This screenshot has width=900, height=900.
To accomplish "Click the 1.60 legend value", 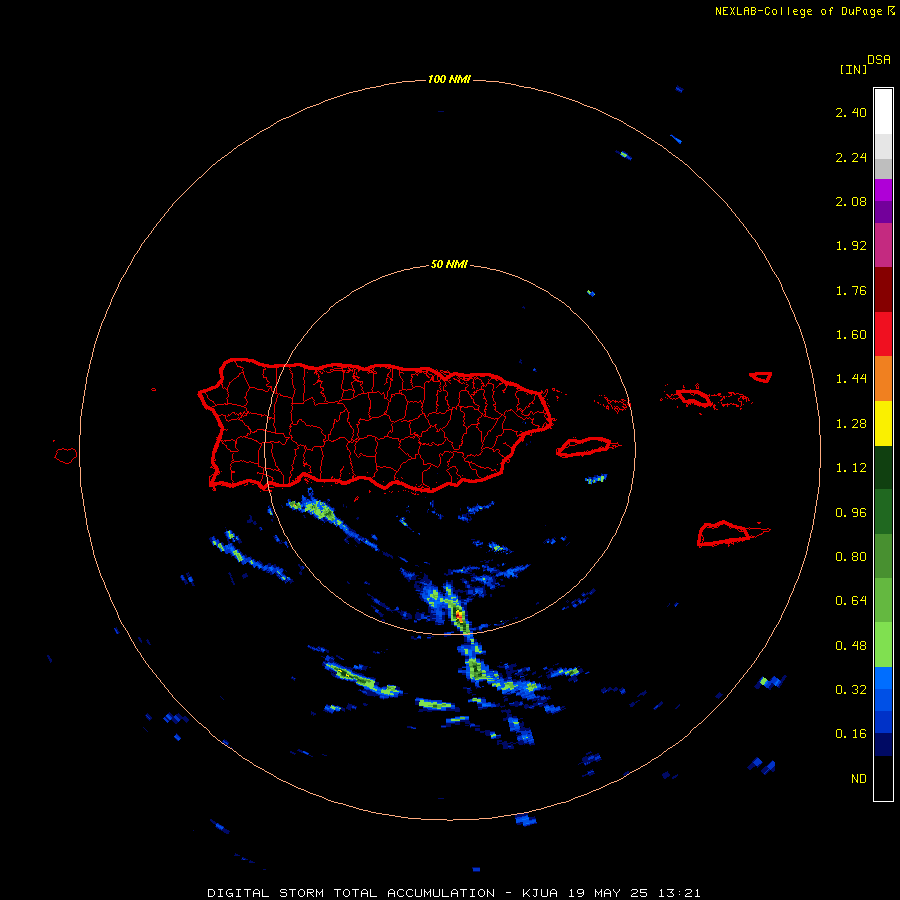I will coord(851,335).
